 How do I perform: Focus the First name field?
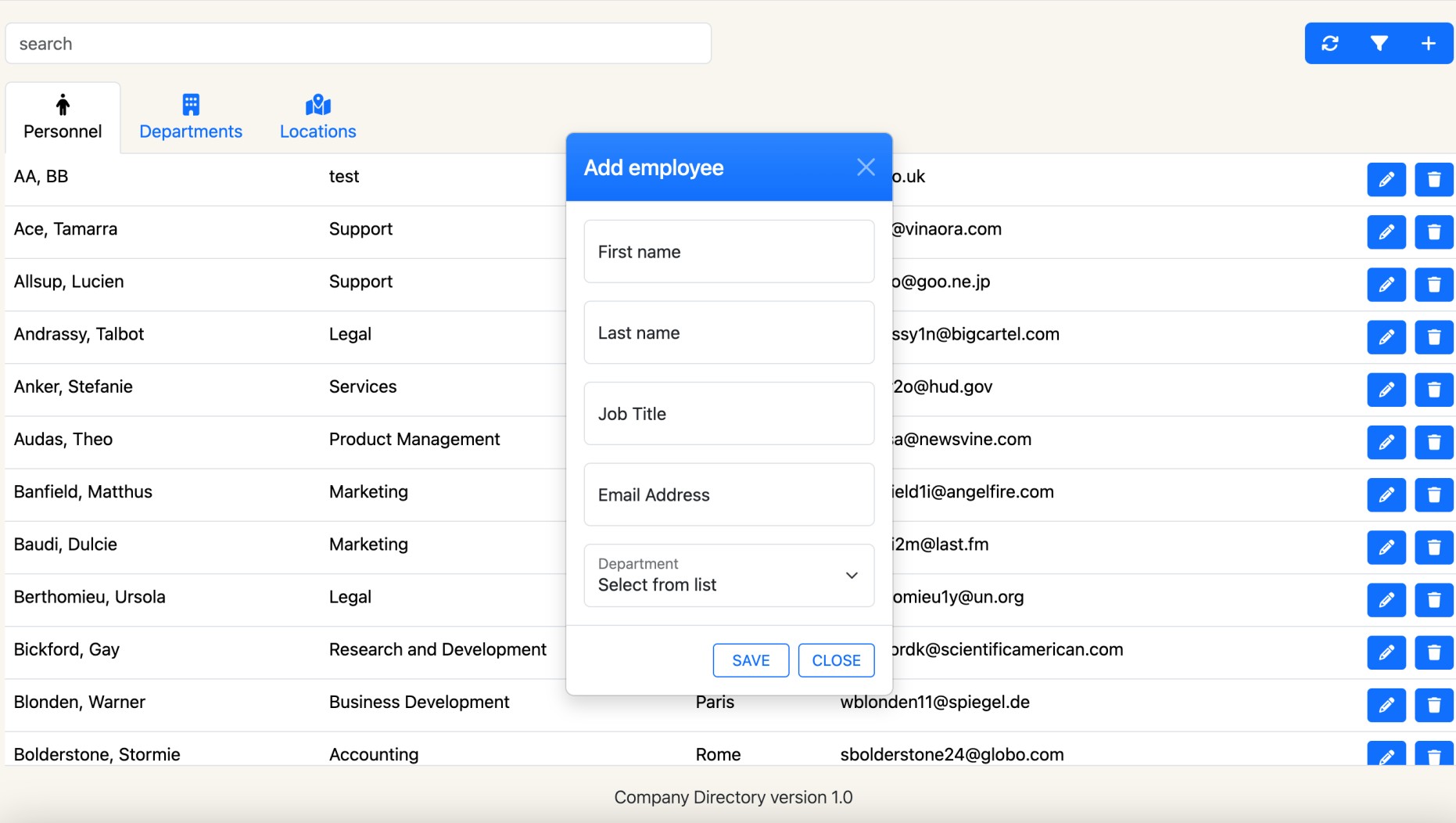728,252
